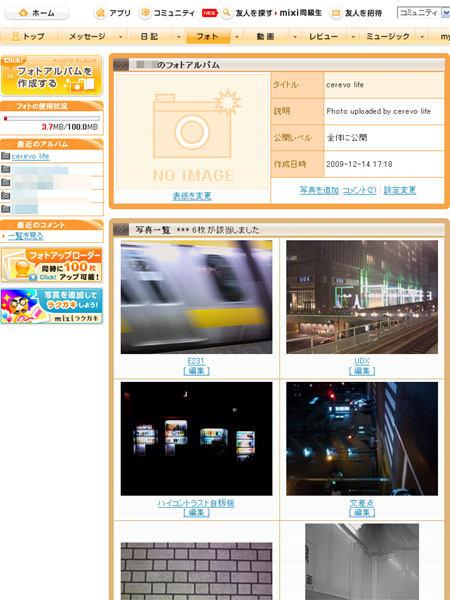Open dropdown arrow next to フォト
This screenshot has width=450, height=600.
click(237, 37)
